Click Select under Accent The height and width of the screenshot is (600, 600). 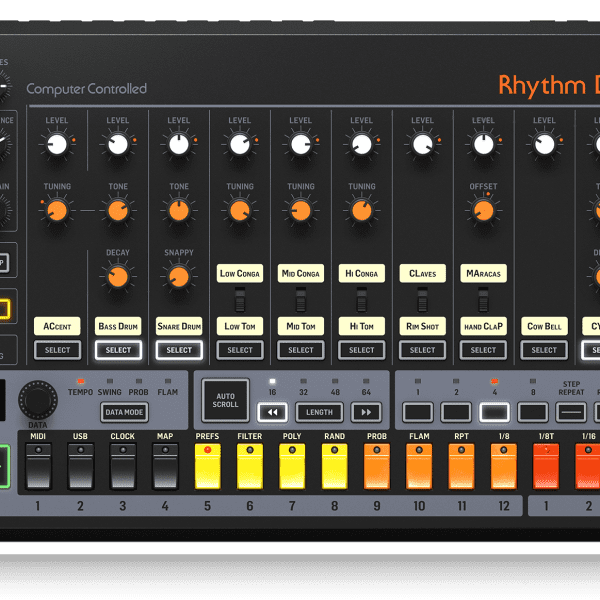pos(57,350)
